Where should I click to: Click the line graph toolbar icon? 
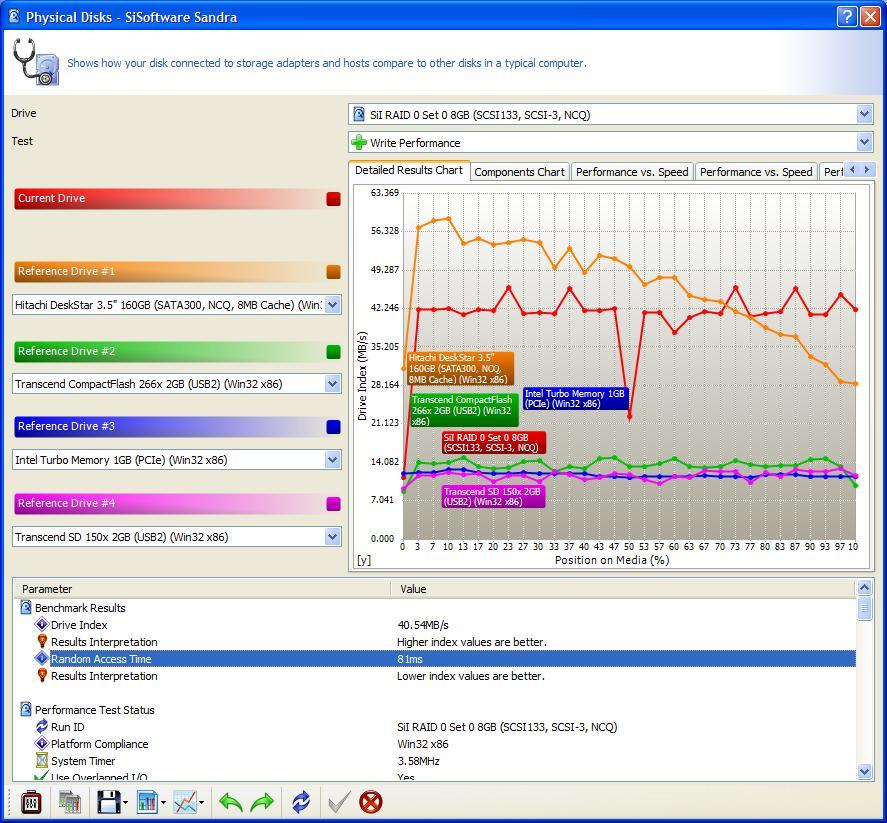tap(186, 802)
